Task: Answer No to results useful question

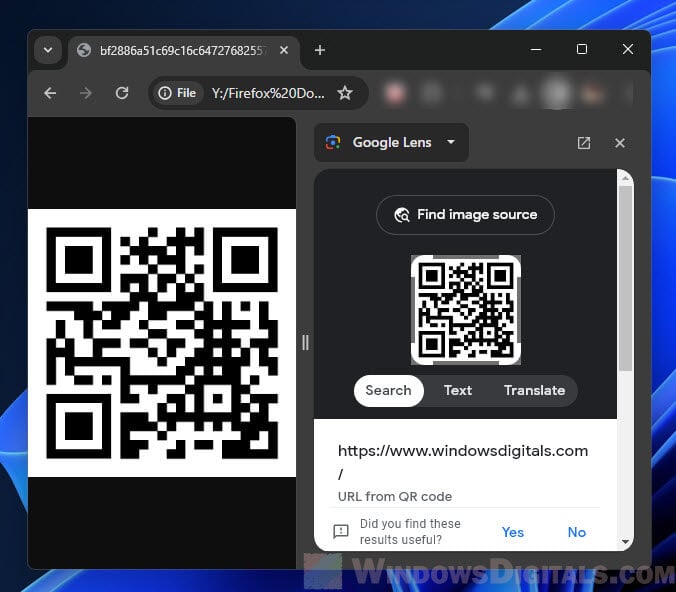Action: pyautogui.click(x=576, y=532)
